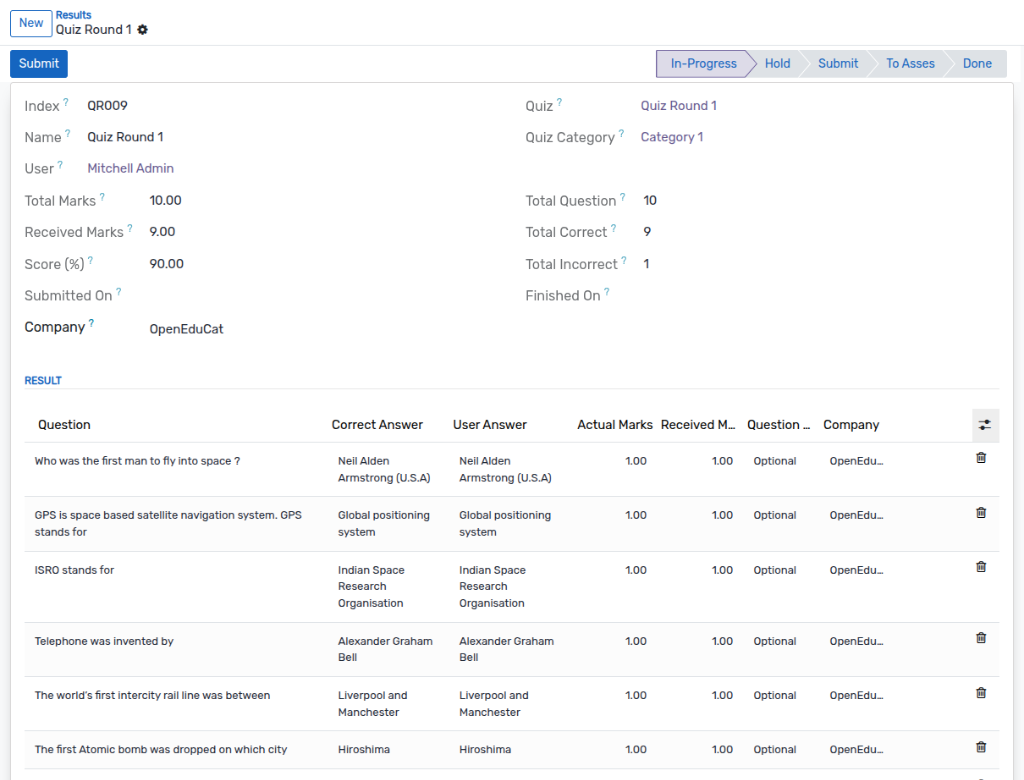This screenshot has width=1024, height=780.
Task: Sort by the Question column header
Action: click(64, 425)
